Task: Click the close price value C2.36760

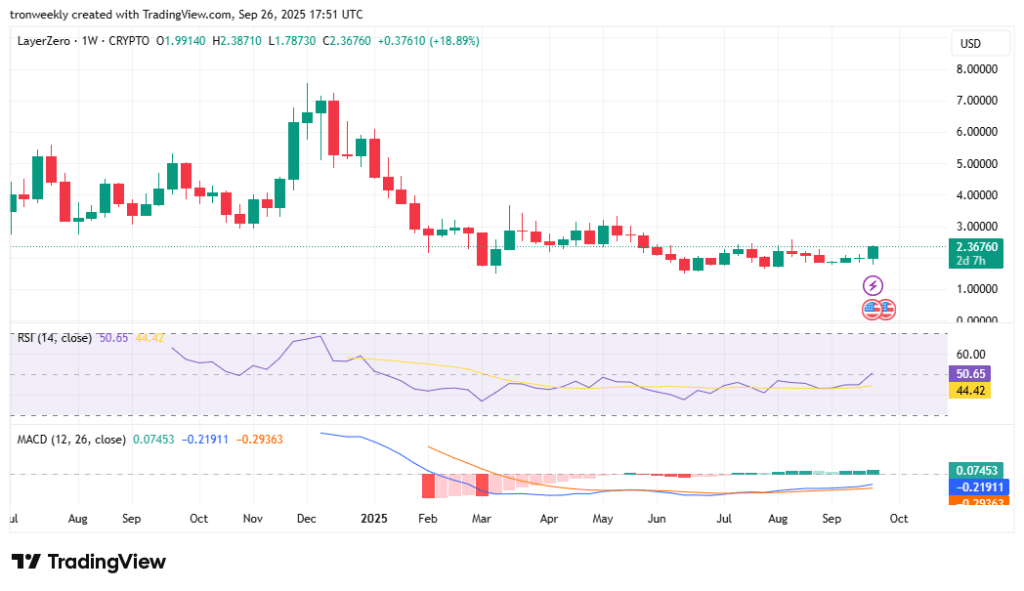Action: pos(347,40)
